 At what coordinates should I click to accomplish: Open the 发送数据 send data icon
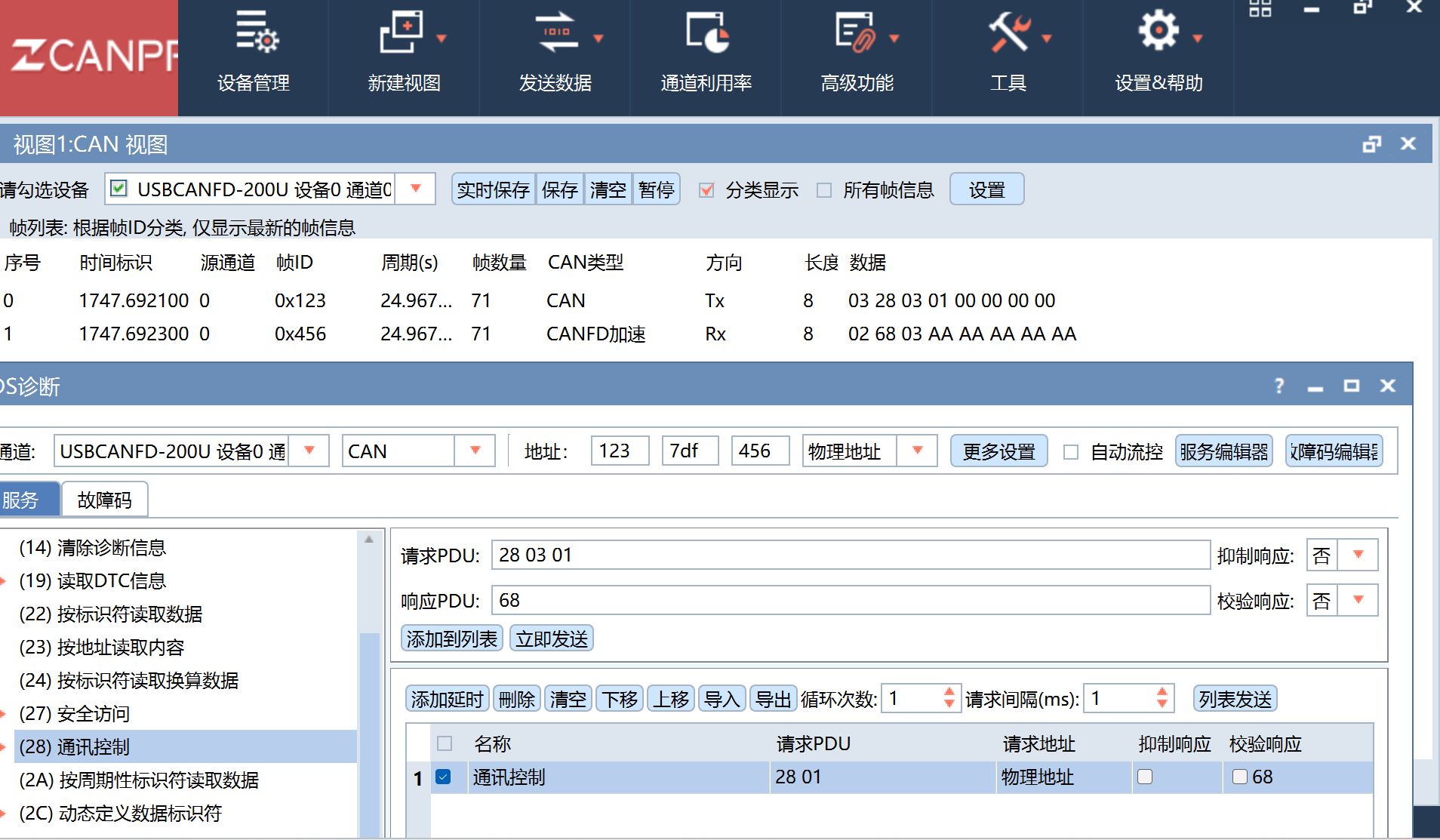(556, 32)
